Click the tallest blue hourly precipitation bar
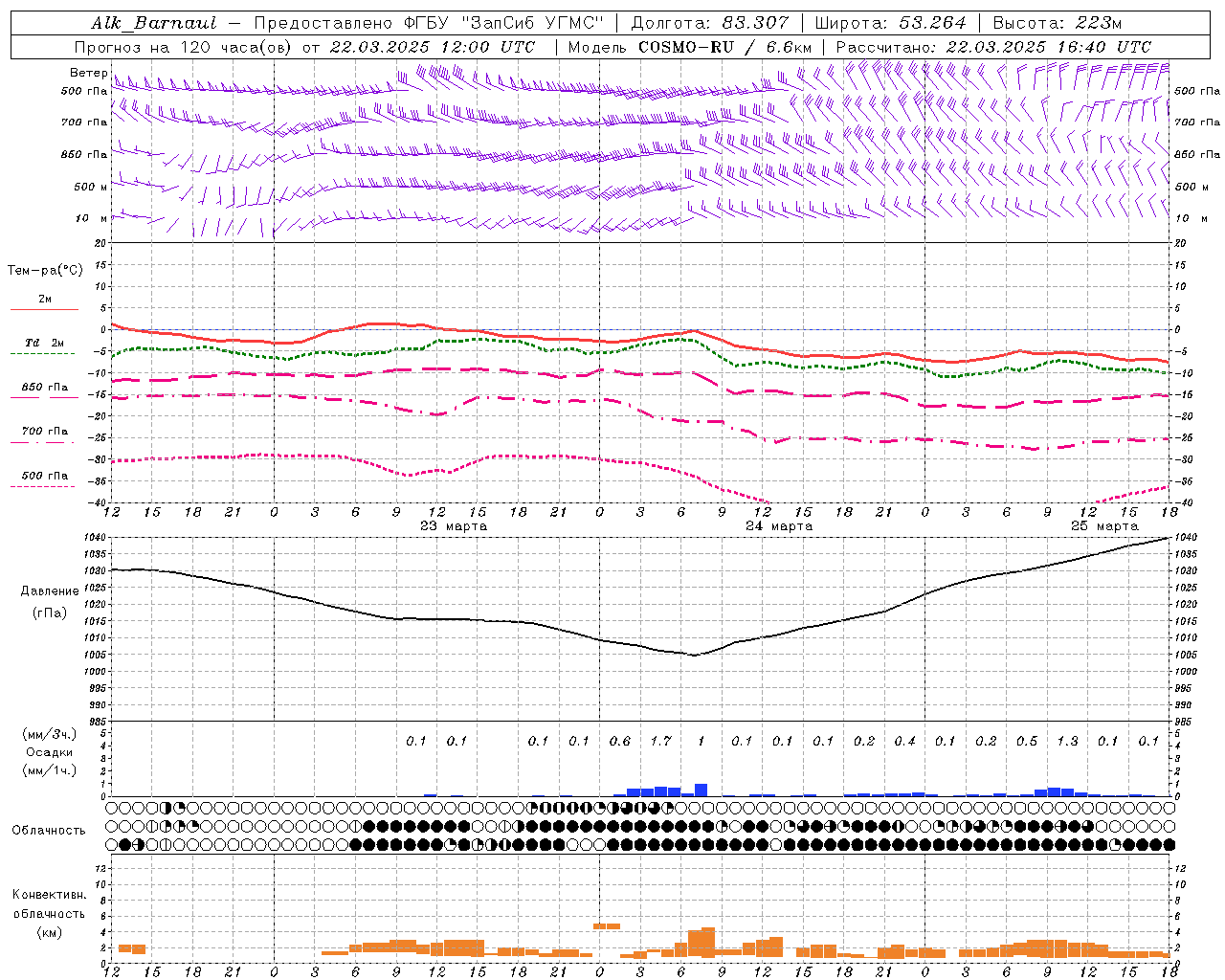Image resolution: width=1225 pixels, height=980 pixels. [701, 790]
